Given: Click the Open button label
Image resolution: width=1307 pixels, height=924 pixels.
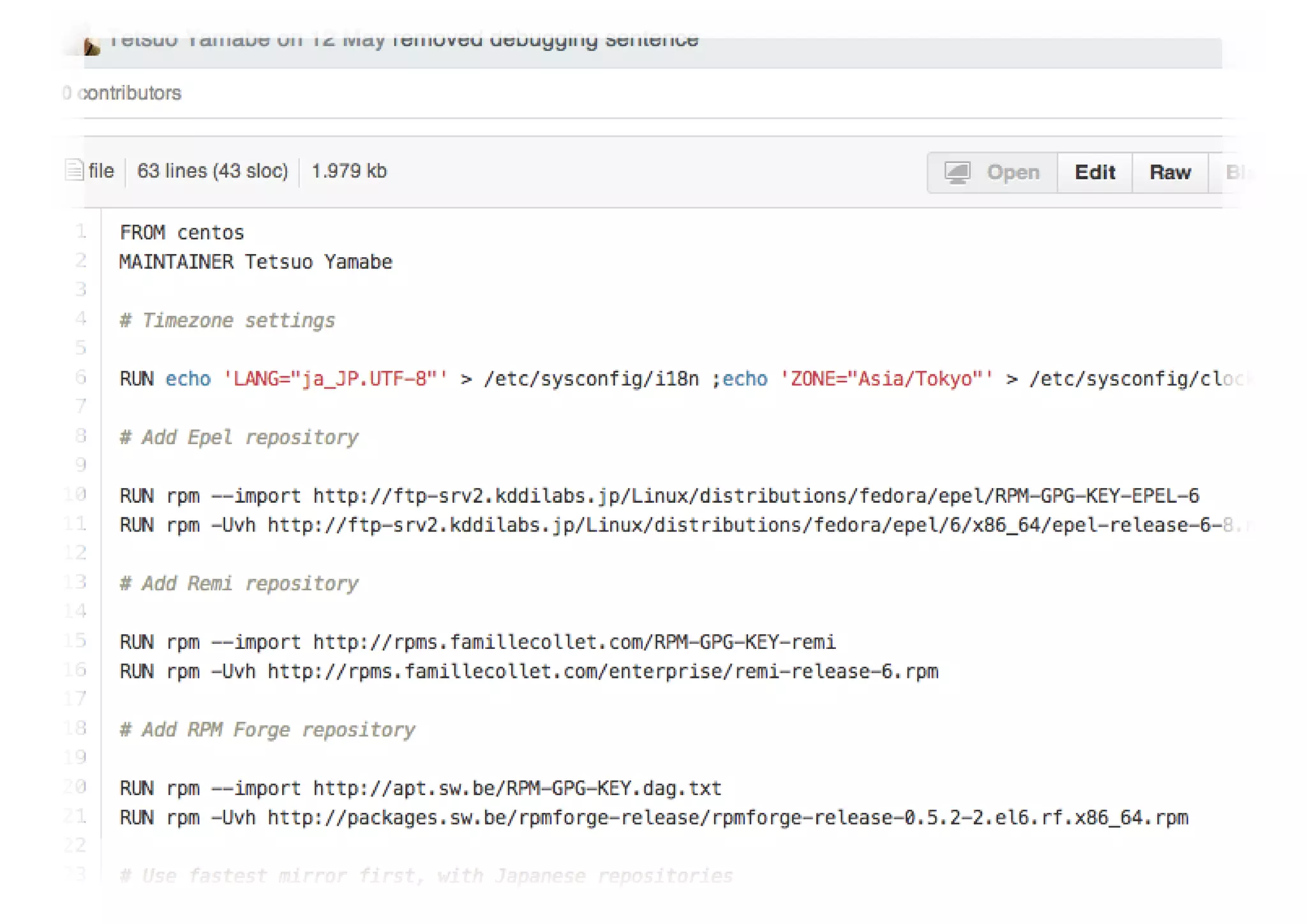Looking at the screenshot, I should [1013, 172].
